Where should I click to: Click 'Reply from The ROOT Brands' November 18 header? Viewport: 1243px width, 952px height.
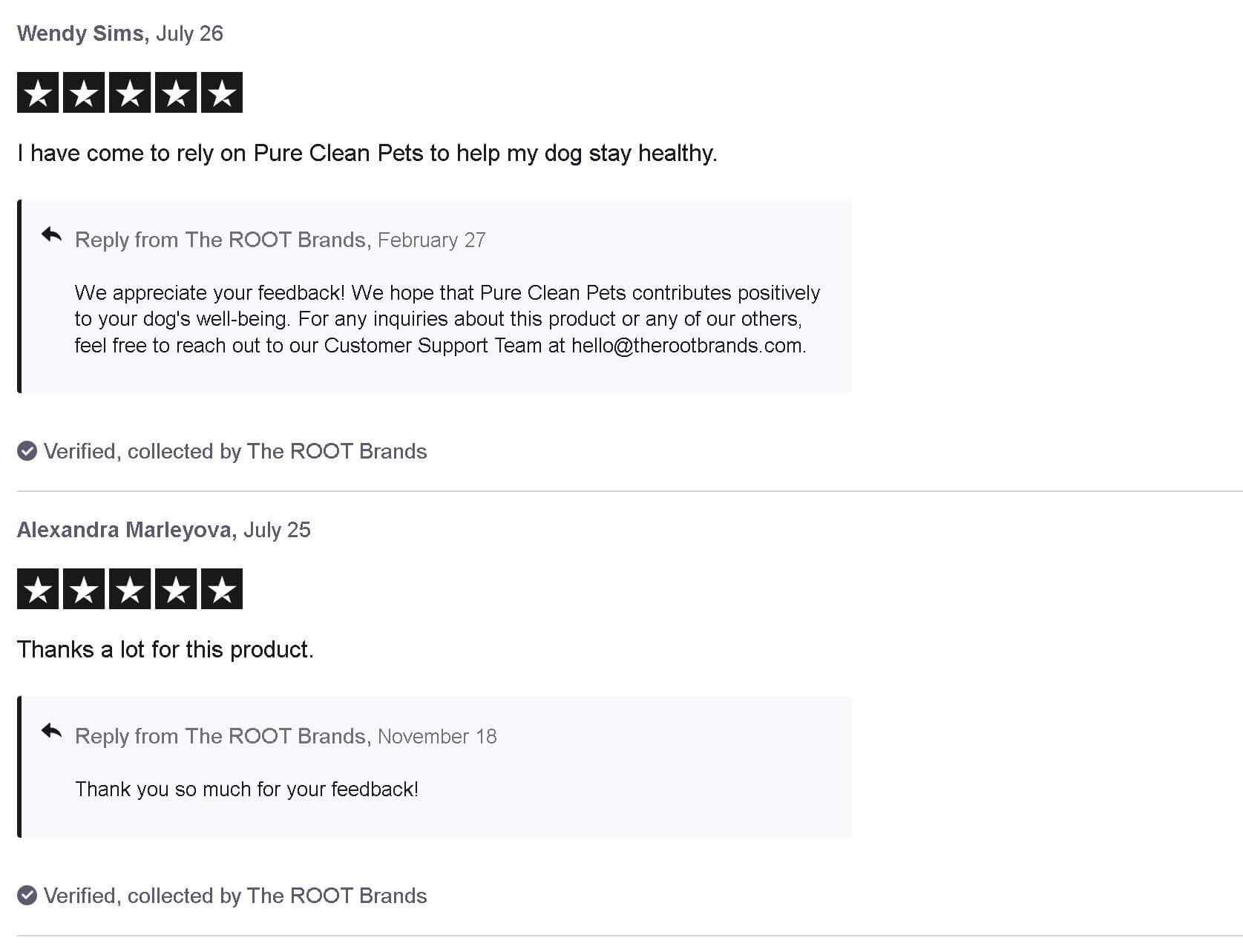(223, 736)
